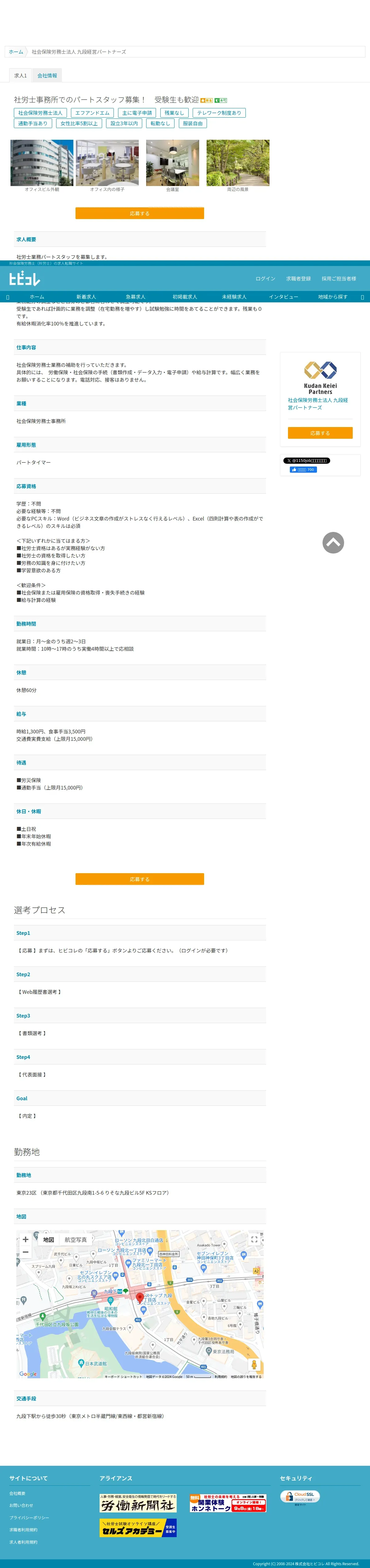Select インタビュー in the navigation bar
The width and height of the screenshot is (370, 1568).
pos(284,297)
